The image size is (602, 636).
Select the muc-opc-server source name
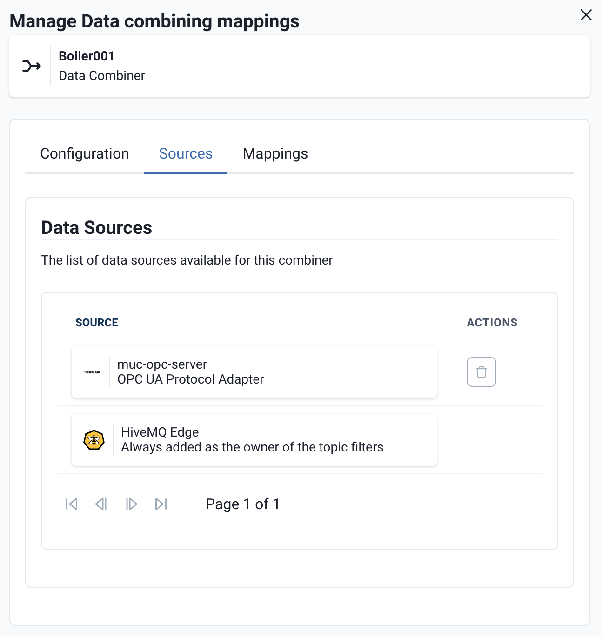(162, 364)
